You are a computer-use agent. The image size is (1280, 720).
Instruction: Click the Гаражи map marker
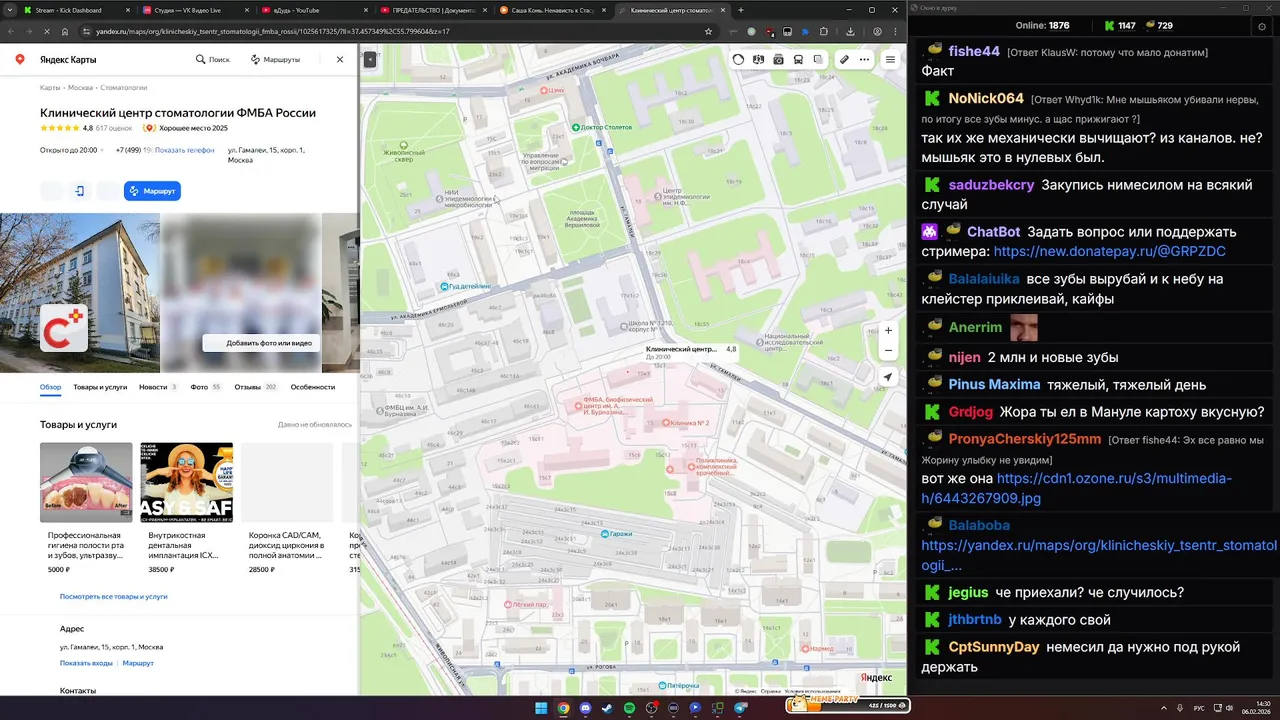[619, 534]
